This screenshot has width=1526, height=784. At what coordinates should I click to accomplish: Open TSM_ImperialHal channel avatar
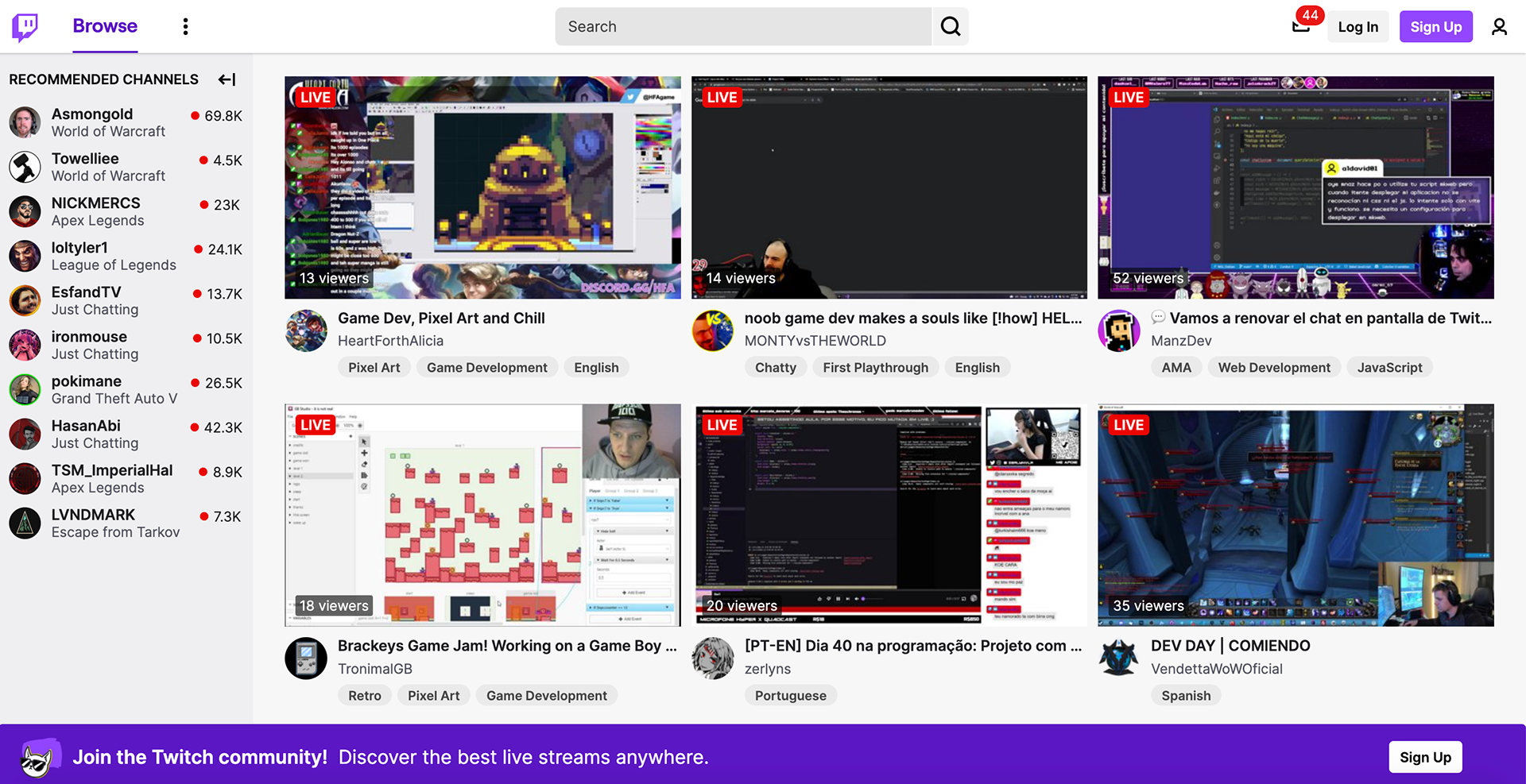click(x=25, y=478)
